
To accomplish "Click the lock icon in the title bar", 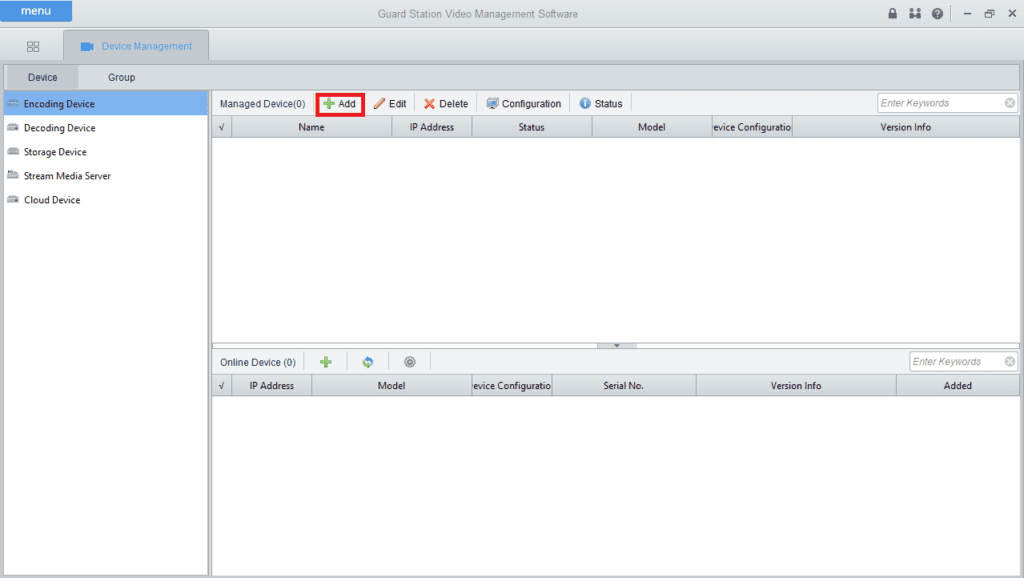I will click(893, 14).
